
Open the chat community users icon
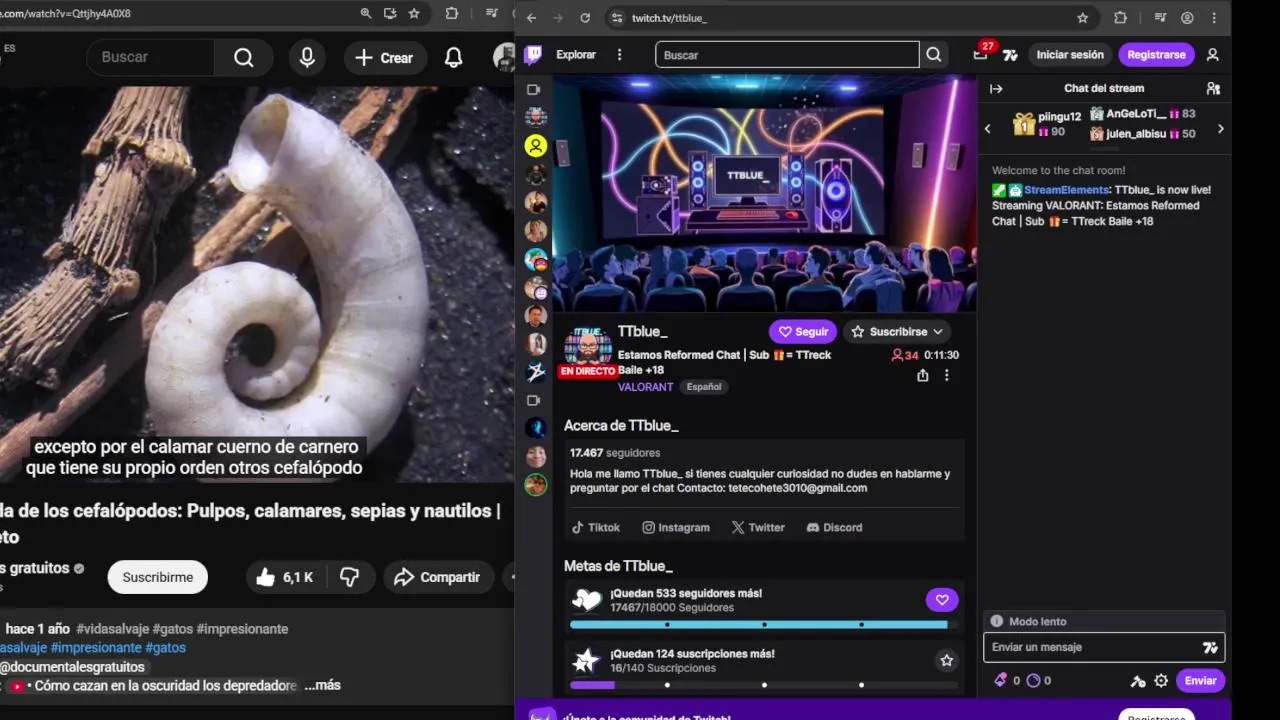click(1213, 88)
